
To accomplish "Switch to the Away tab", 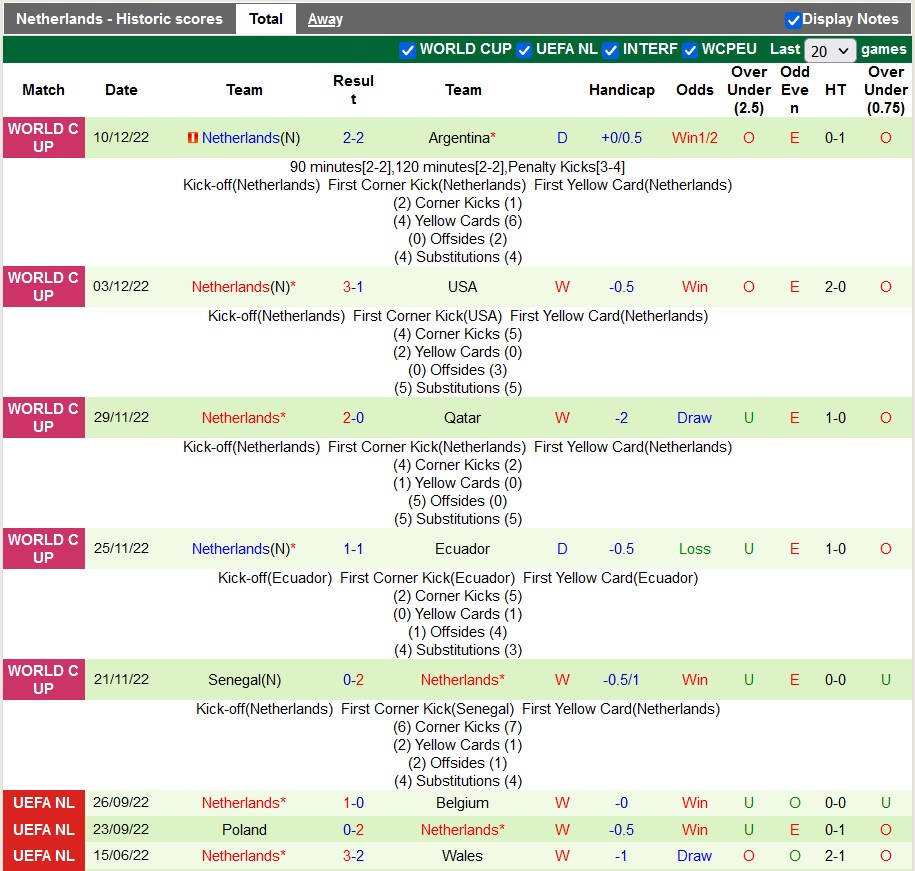I will [x=325, y=19].
